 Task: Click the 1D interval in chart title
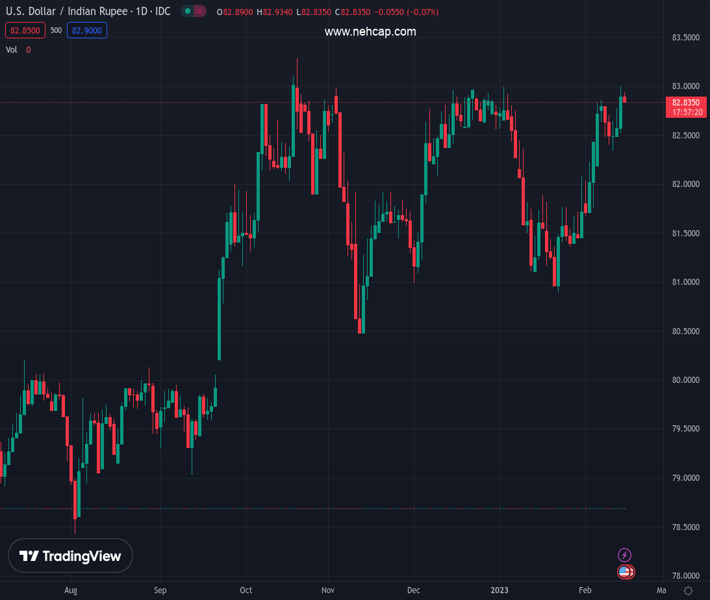(142, 11)
